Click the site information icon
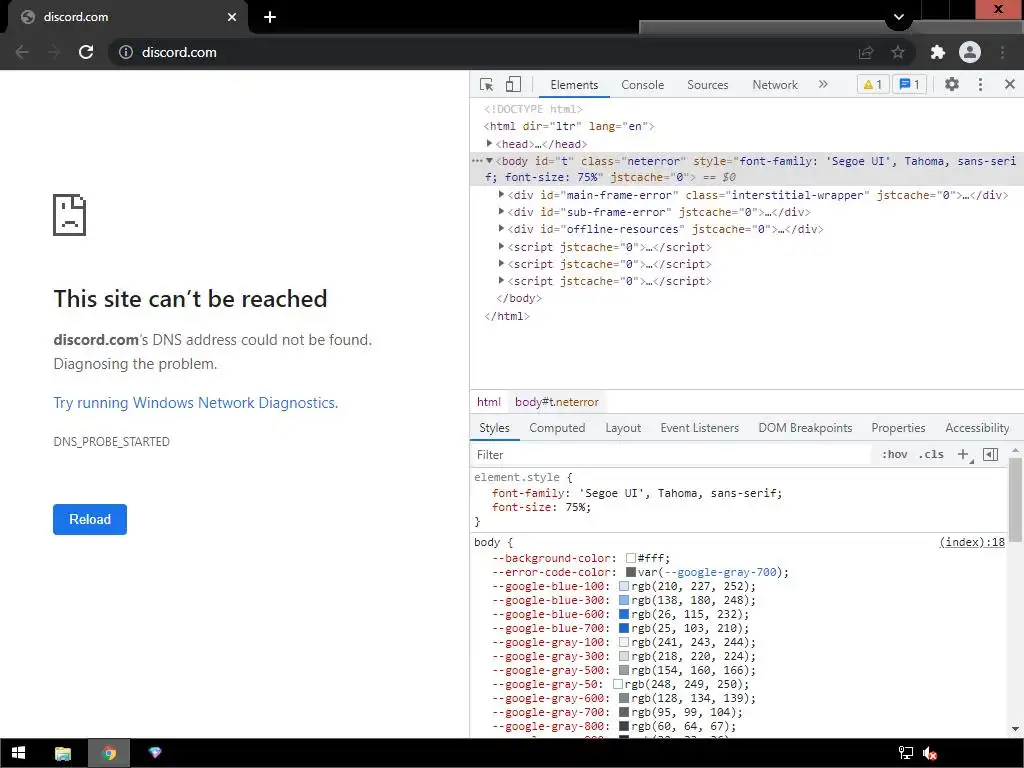The height and width of the screenshot is (768, 1024). pyautogui.click(x=125, y=52)
